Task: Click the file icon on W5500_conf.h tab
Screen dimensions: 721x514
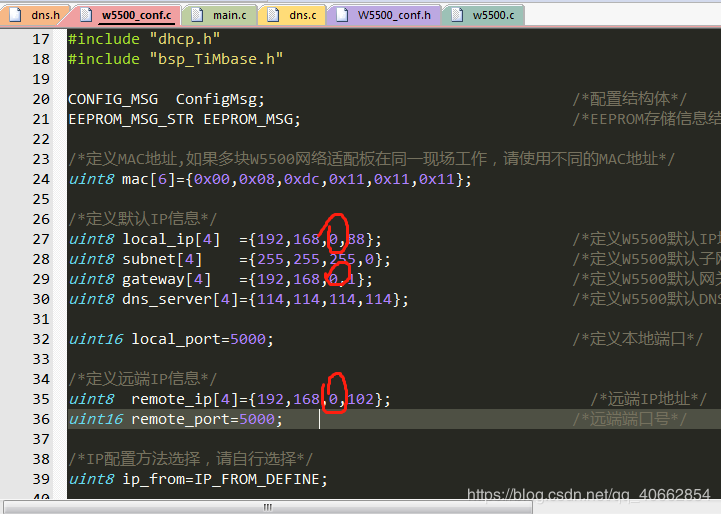Action: point(342,15)
